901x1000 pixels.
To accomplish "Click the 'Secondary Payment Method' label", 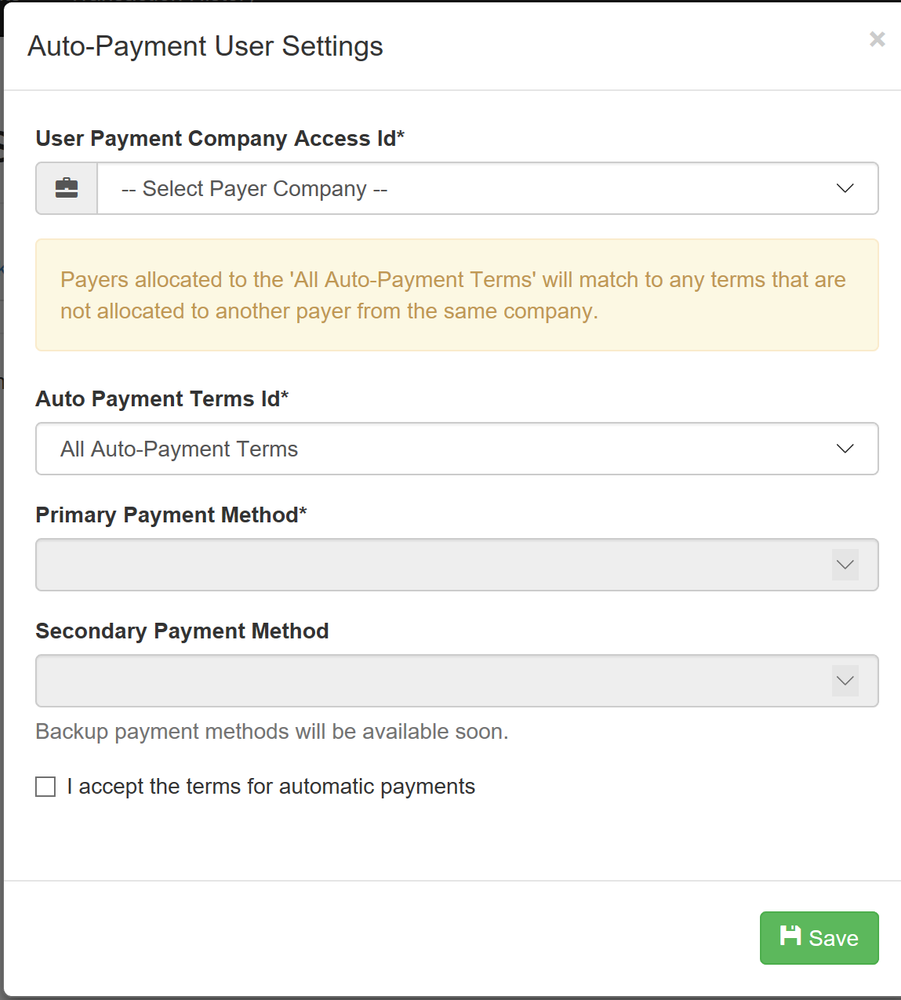I will [182, 630].
